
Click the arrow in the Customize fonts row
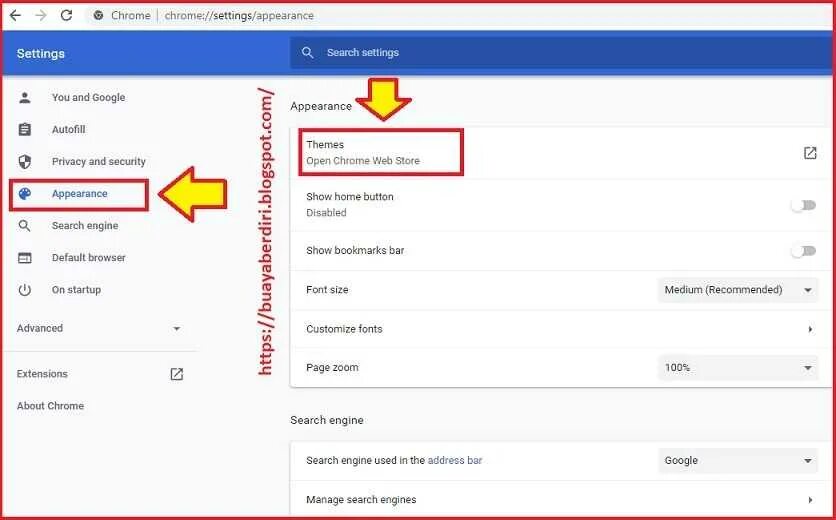pyautogui.click(x=810, y=329)
